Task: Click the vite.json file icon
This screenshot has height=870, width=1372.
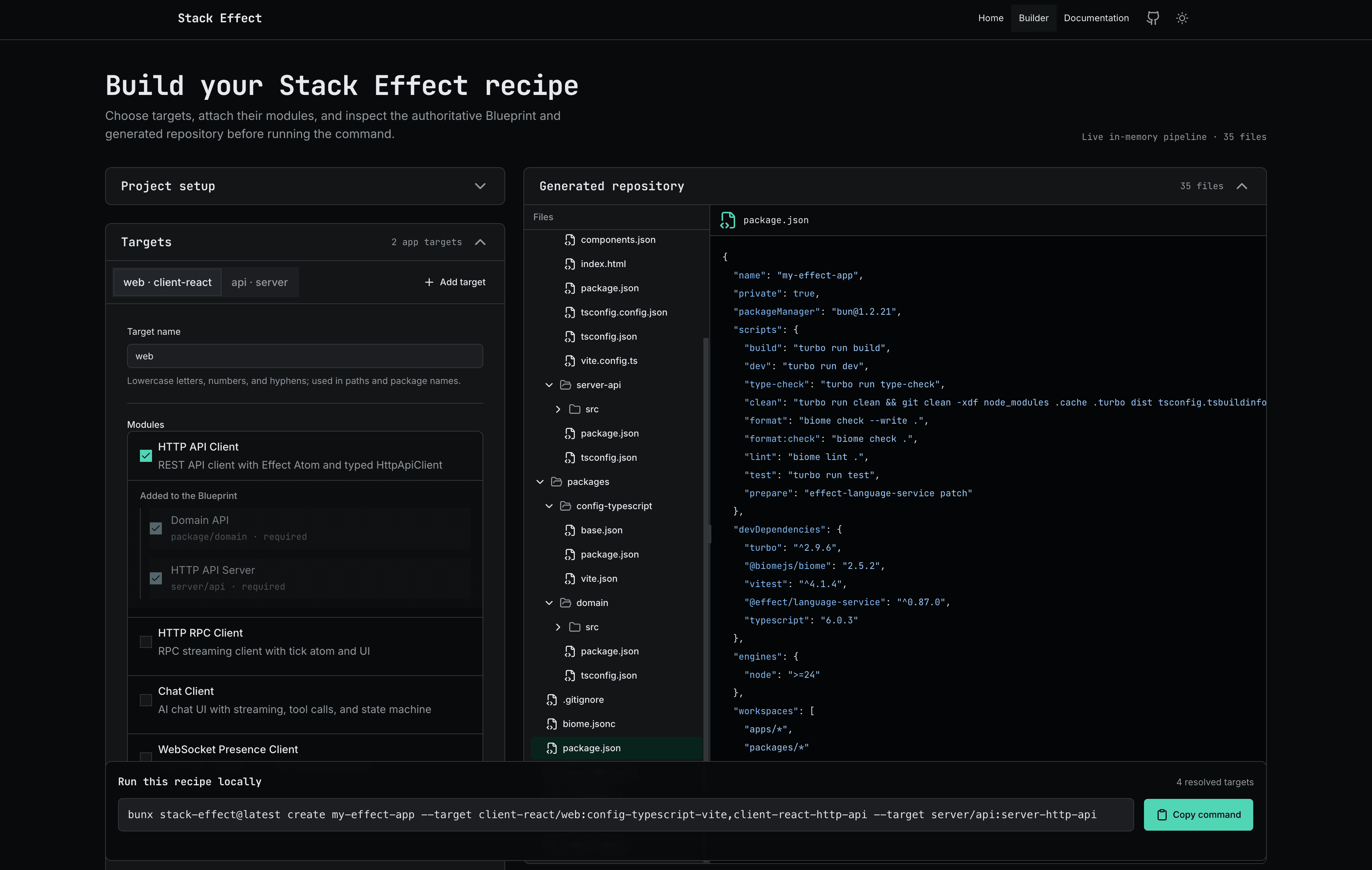Action: click(570, 579)
